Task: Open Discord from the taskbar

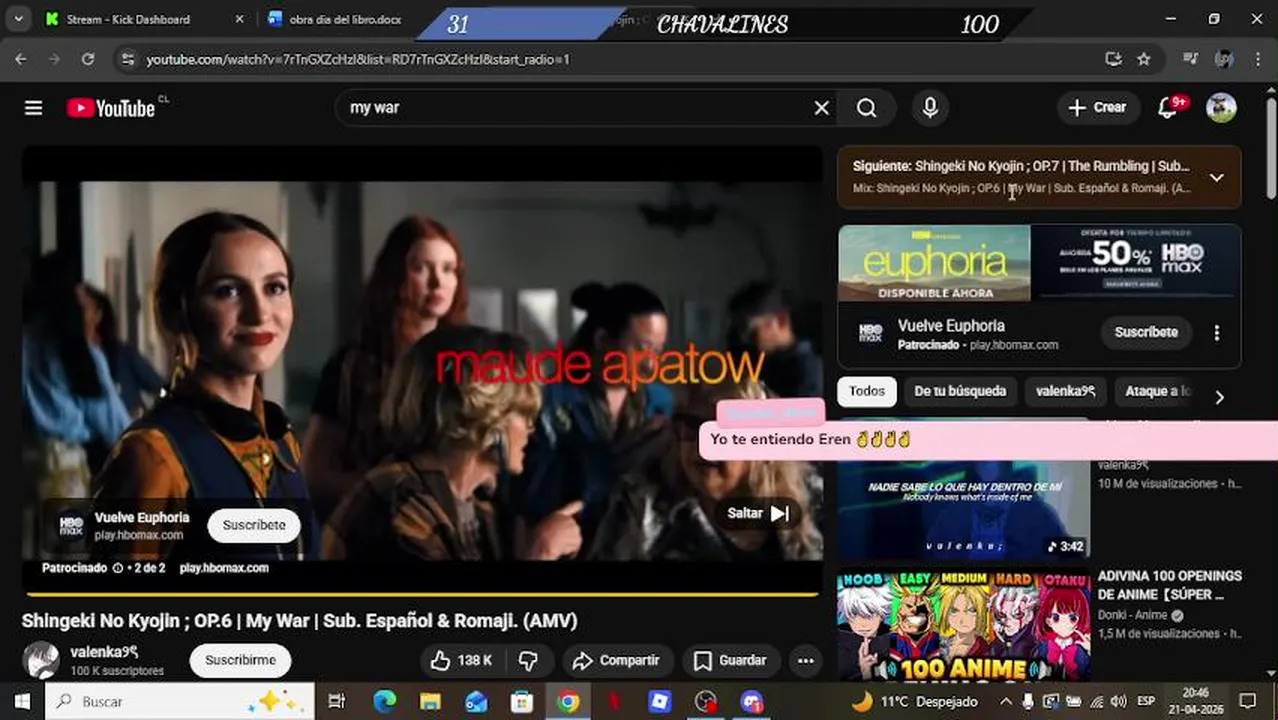Action: [752, 701]
